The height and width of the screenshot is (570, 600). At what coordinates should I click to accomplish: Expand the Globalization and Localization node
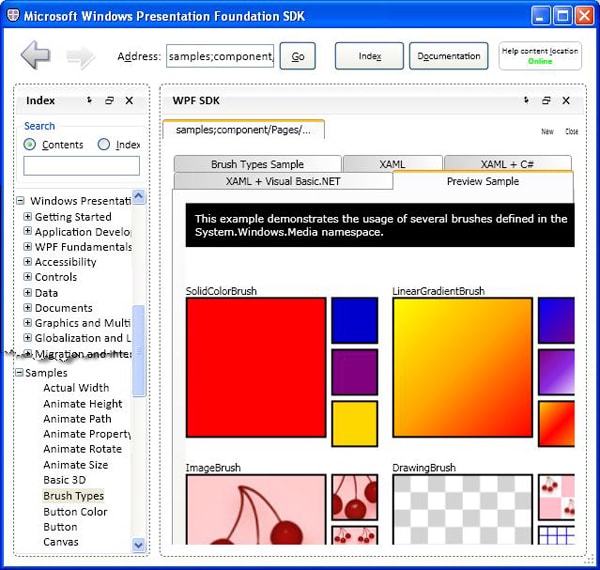click(x=28, y=338)
